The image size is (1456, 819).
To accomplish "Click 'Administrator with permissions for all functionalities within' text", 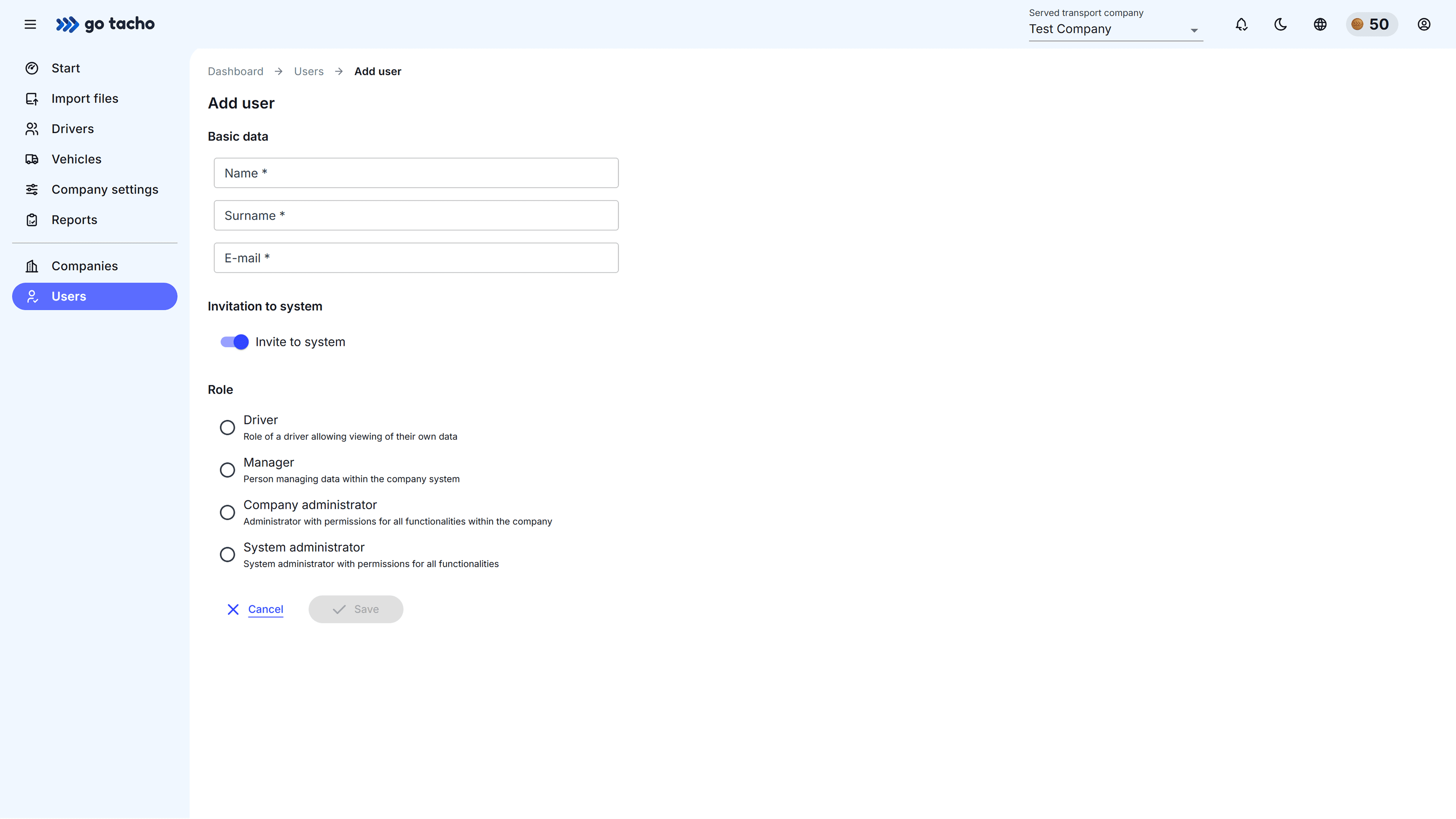I will 398,521.
